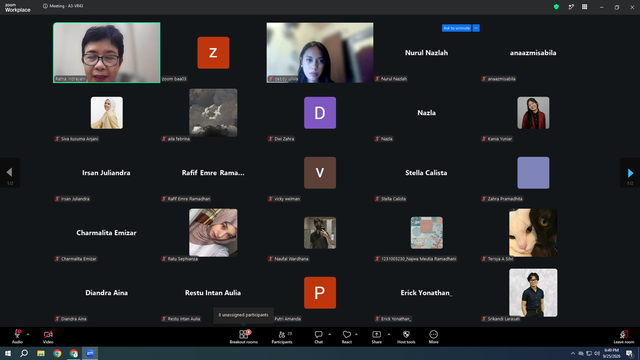Start camera with the Video button

48,337
